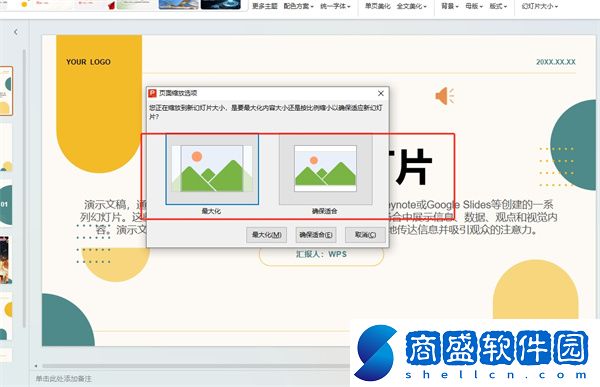Select the first slide thumbnail in the panel
The height and width of the screenshot is (387, 600).
click(x=6, y=91)
